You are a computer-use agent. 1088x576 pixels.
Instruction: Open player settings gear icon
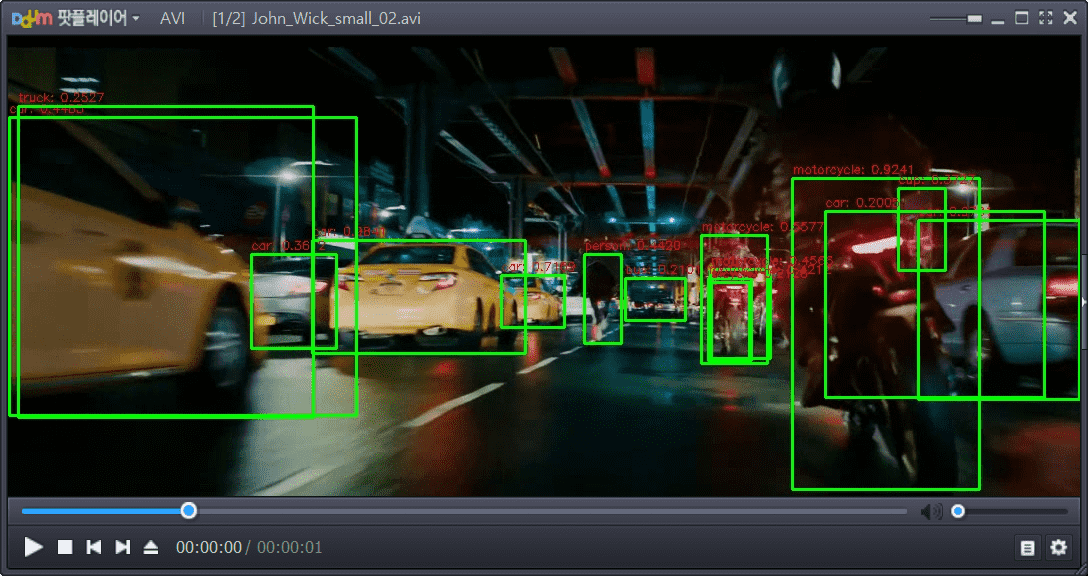(x=1058, y=548)
